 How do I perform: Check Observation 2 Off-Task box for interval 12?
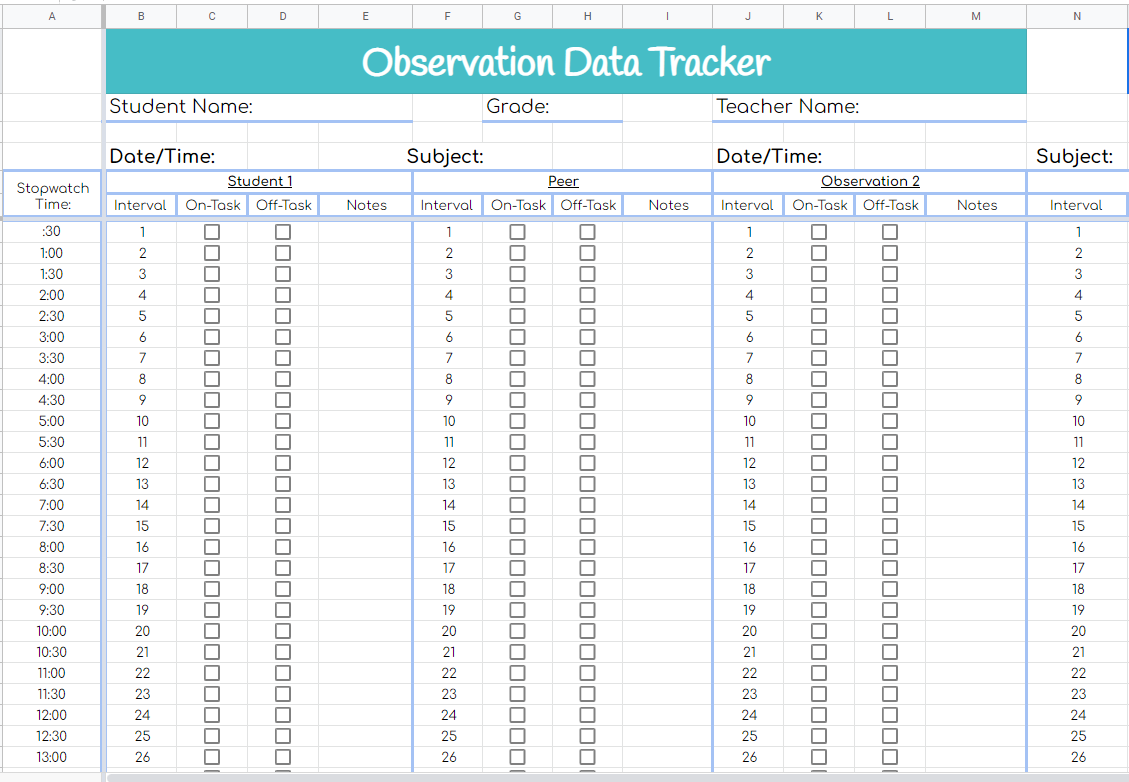(890, 463)
